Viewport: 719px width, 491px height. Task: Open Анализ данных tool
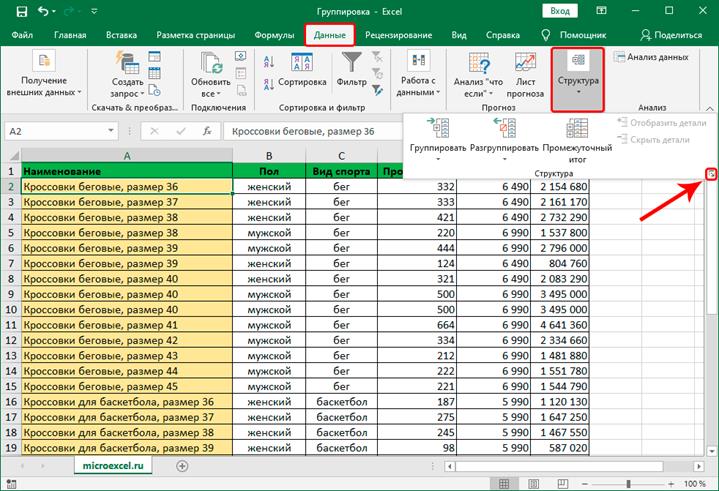651,57
